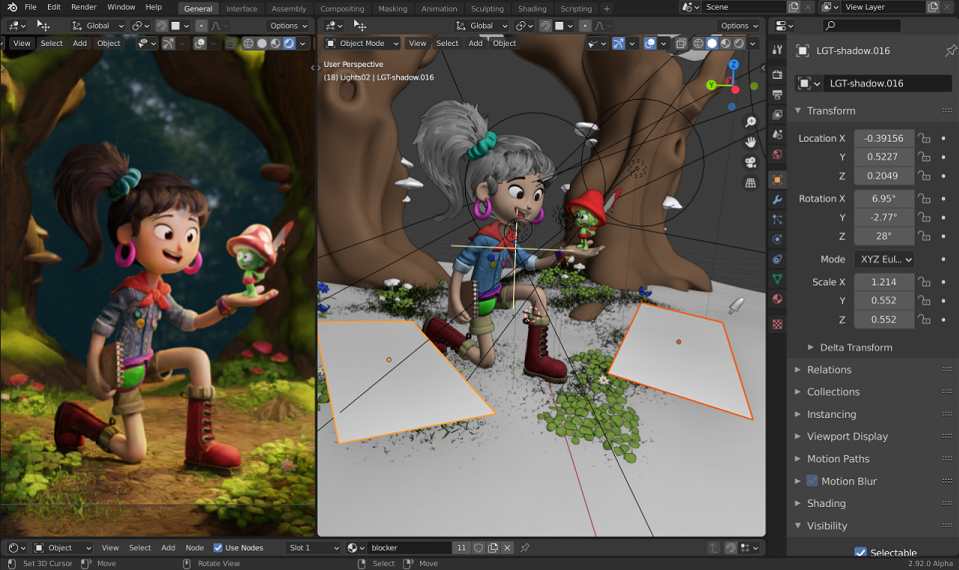Open the Physics properties tab
The width and height of the screenshot is (959, 570).
(777, 239)
